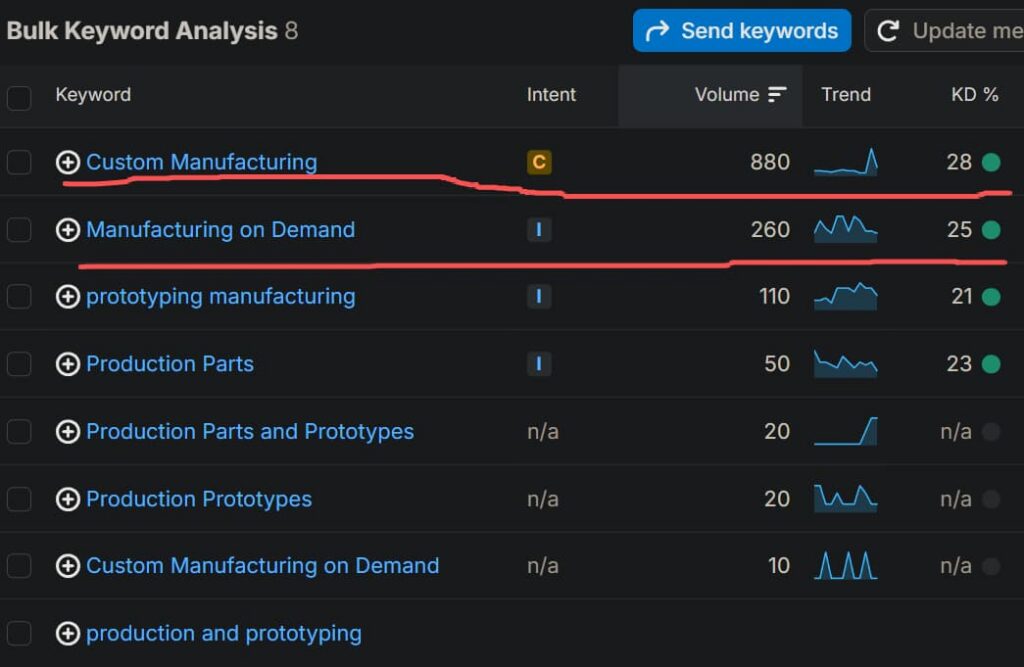
Task: Open the Custom Manufacturing on Demand keyword link
Action: (263, 566)
